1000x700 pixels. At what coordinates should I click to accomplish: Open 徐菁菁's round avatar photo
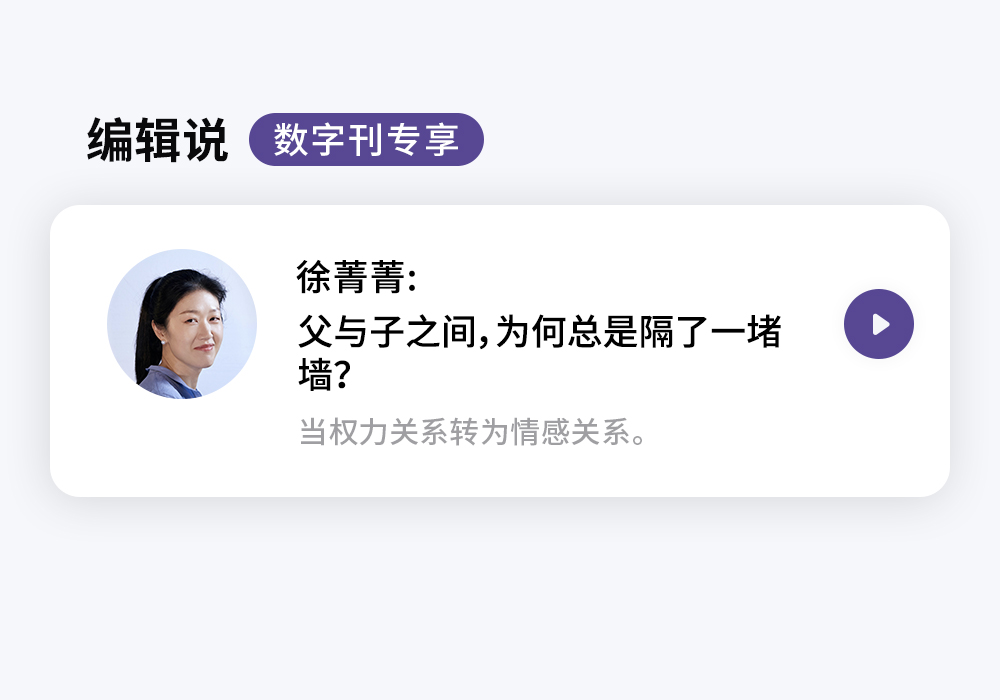(x=182, y=324)
